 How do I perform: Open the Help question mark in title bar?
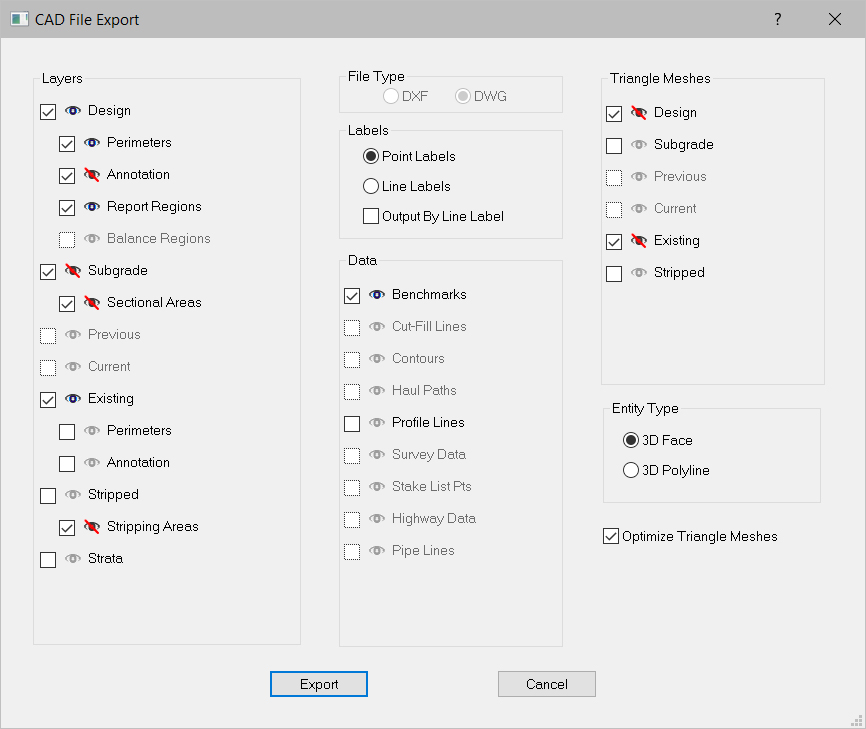tap(777, 20)
